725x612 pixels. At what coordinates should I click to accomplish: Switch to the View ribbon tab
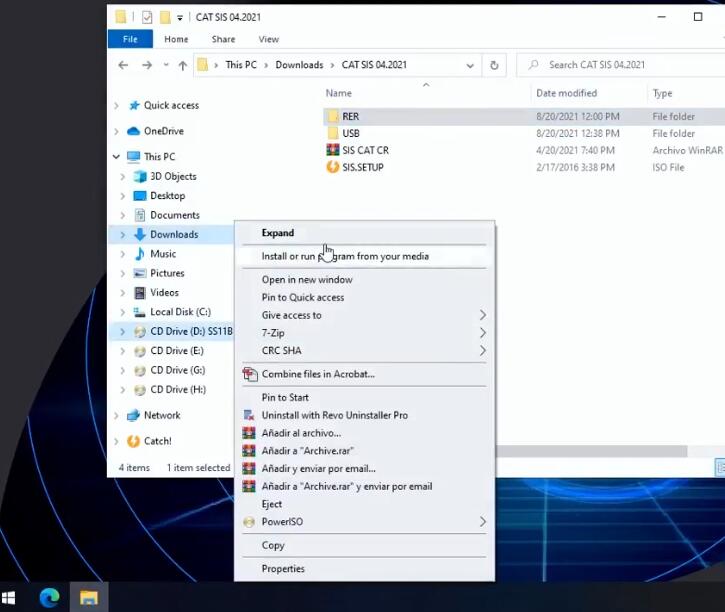tap(269, 39)
